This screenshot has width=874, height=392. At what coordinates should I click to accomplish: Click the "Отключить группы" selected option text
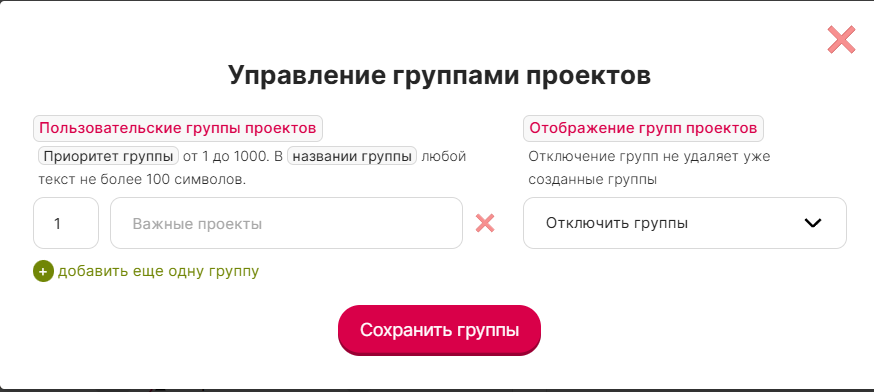pos(616,223)
